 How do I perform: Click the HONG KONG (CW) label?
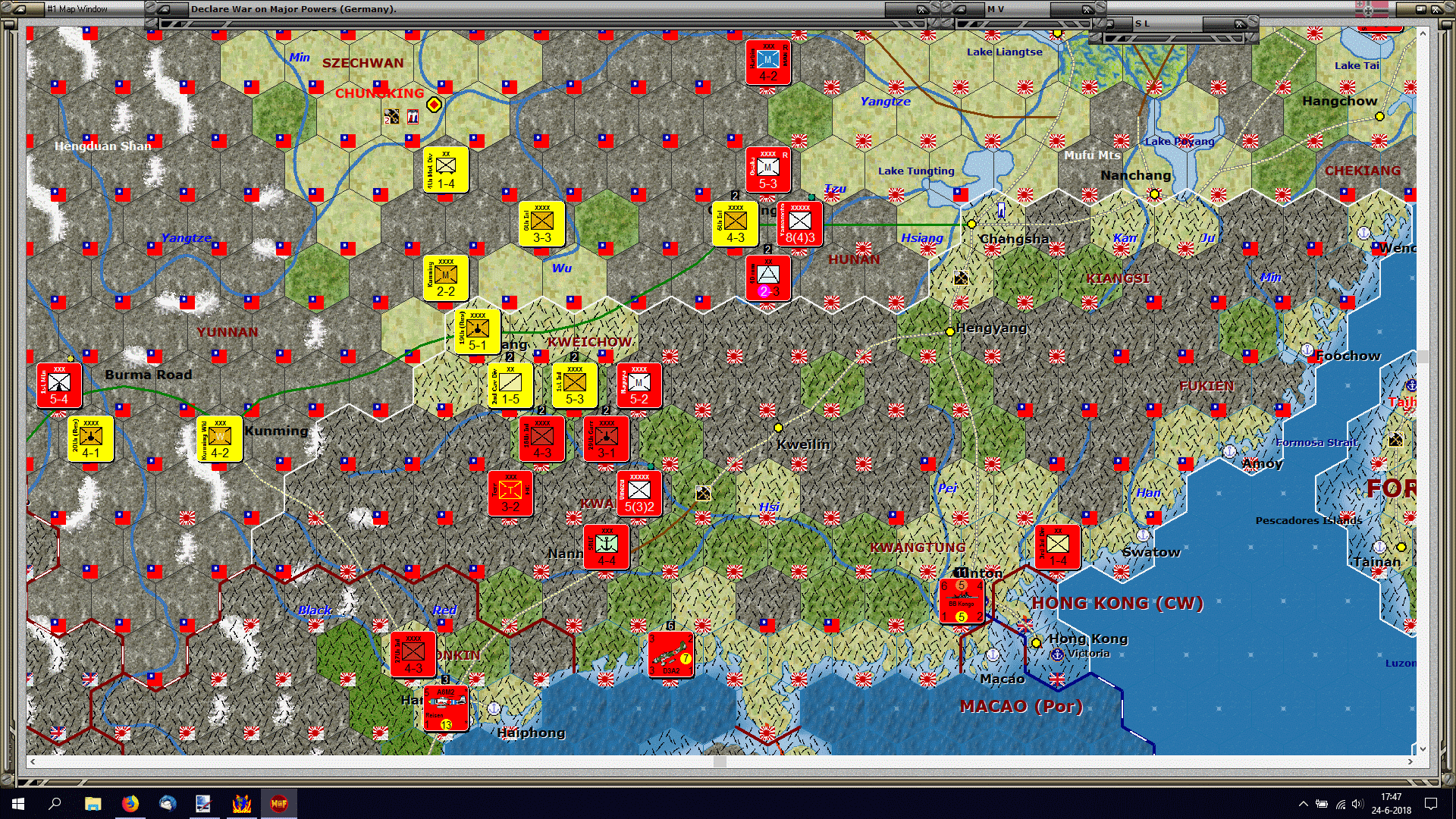pyautogui.click(x=1117, y=603)
